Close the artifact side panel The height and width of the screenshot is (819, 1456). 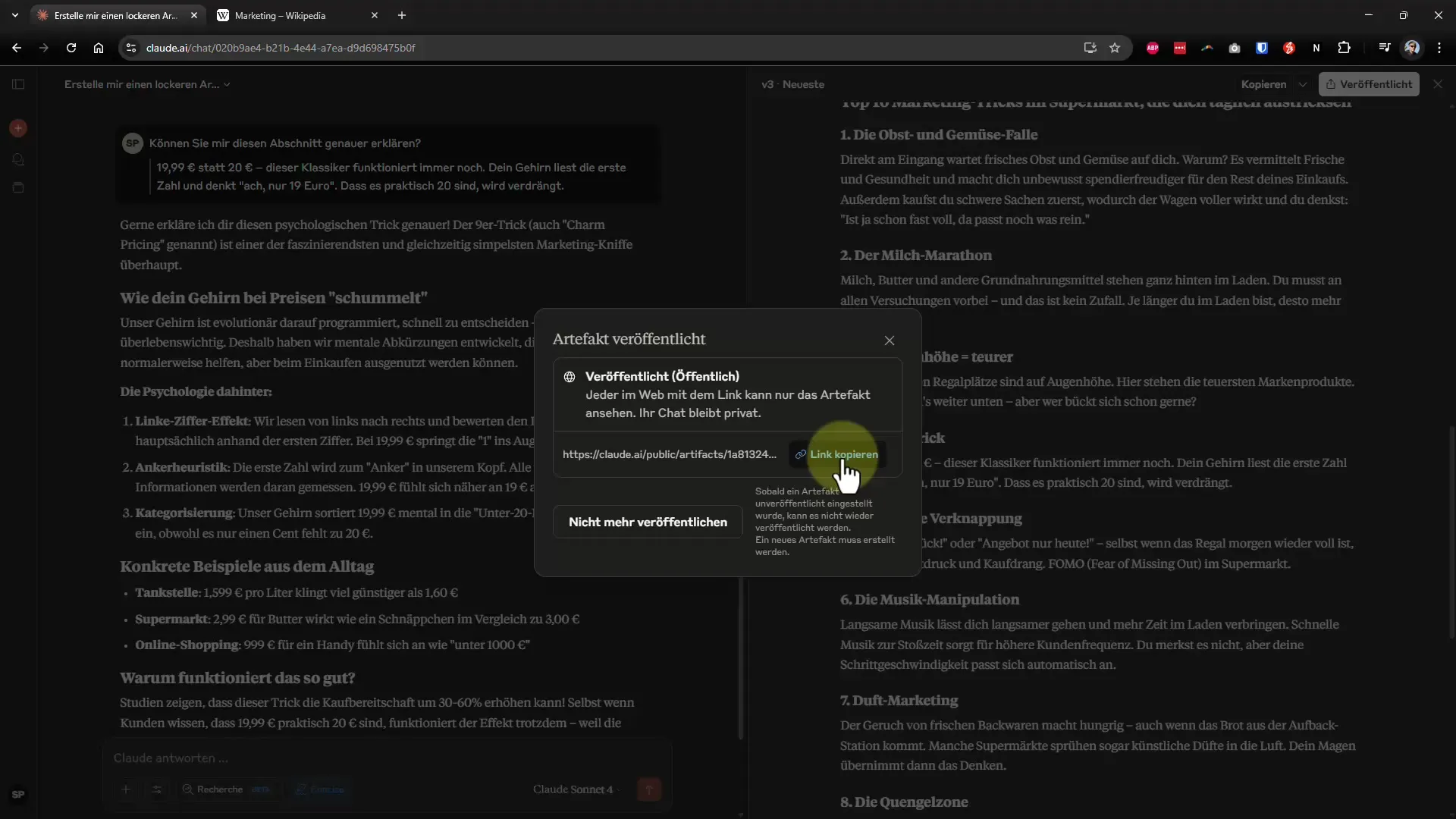1438,84
